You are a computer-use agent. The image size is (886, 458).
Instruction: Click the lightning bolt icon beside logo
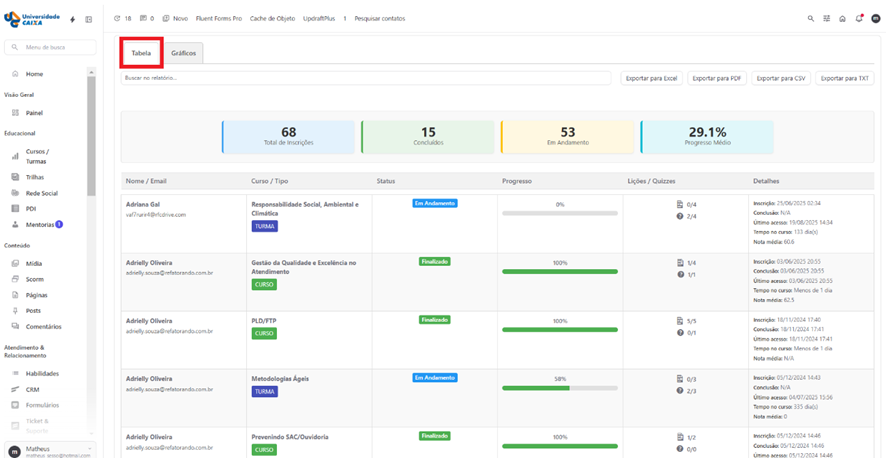[x=72, y=19]
